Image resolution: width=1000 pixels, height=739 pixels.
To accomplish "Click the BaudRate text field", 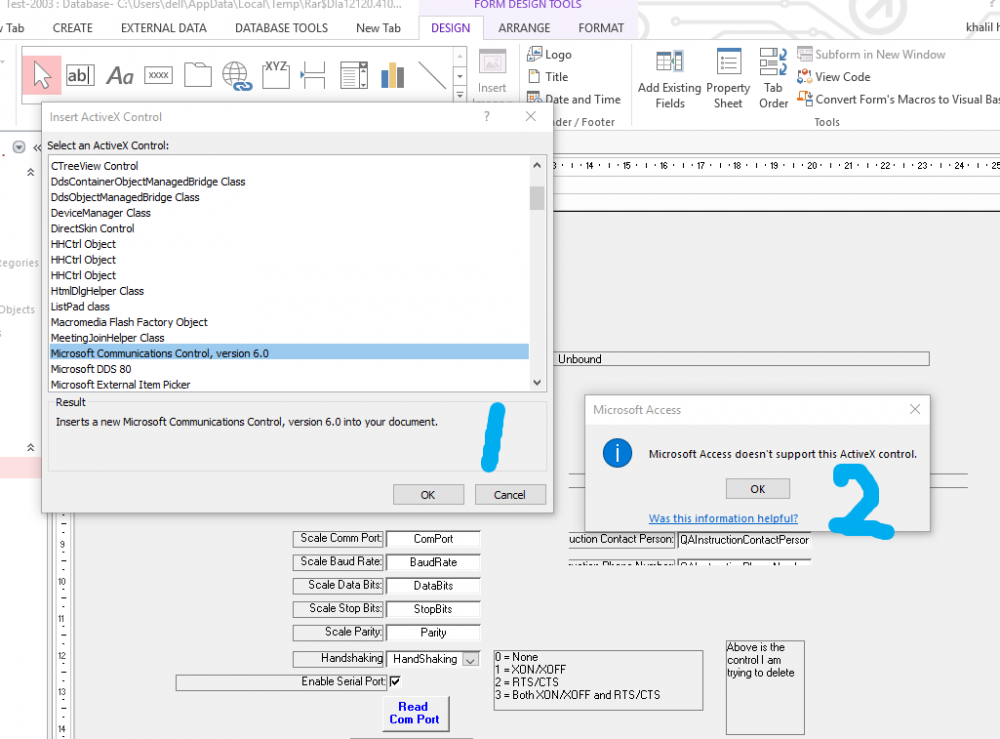I will (x=433, y=562).
